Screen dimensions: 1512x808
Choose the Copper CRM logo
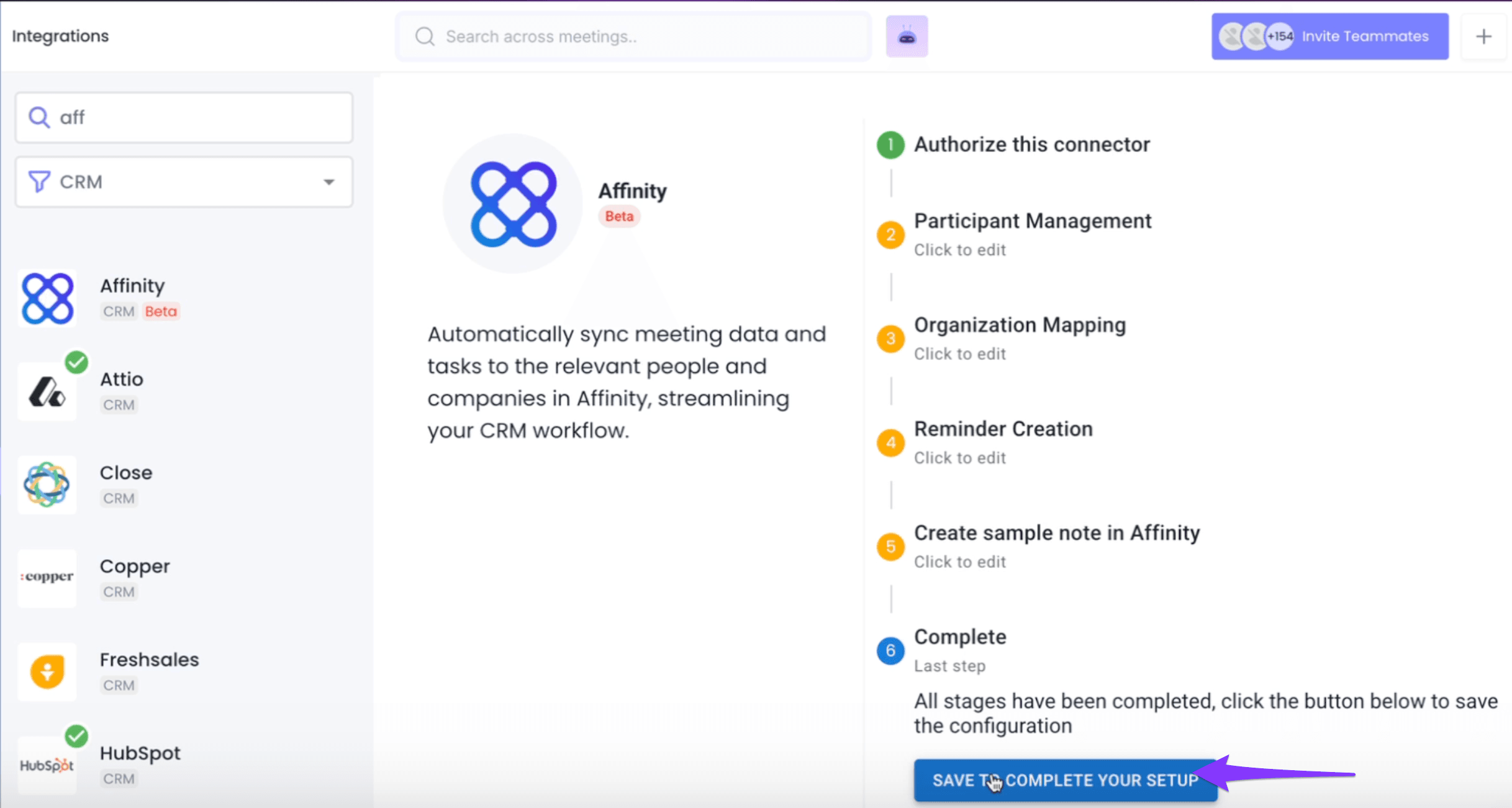(47, 578)
